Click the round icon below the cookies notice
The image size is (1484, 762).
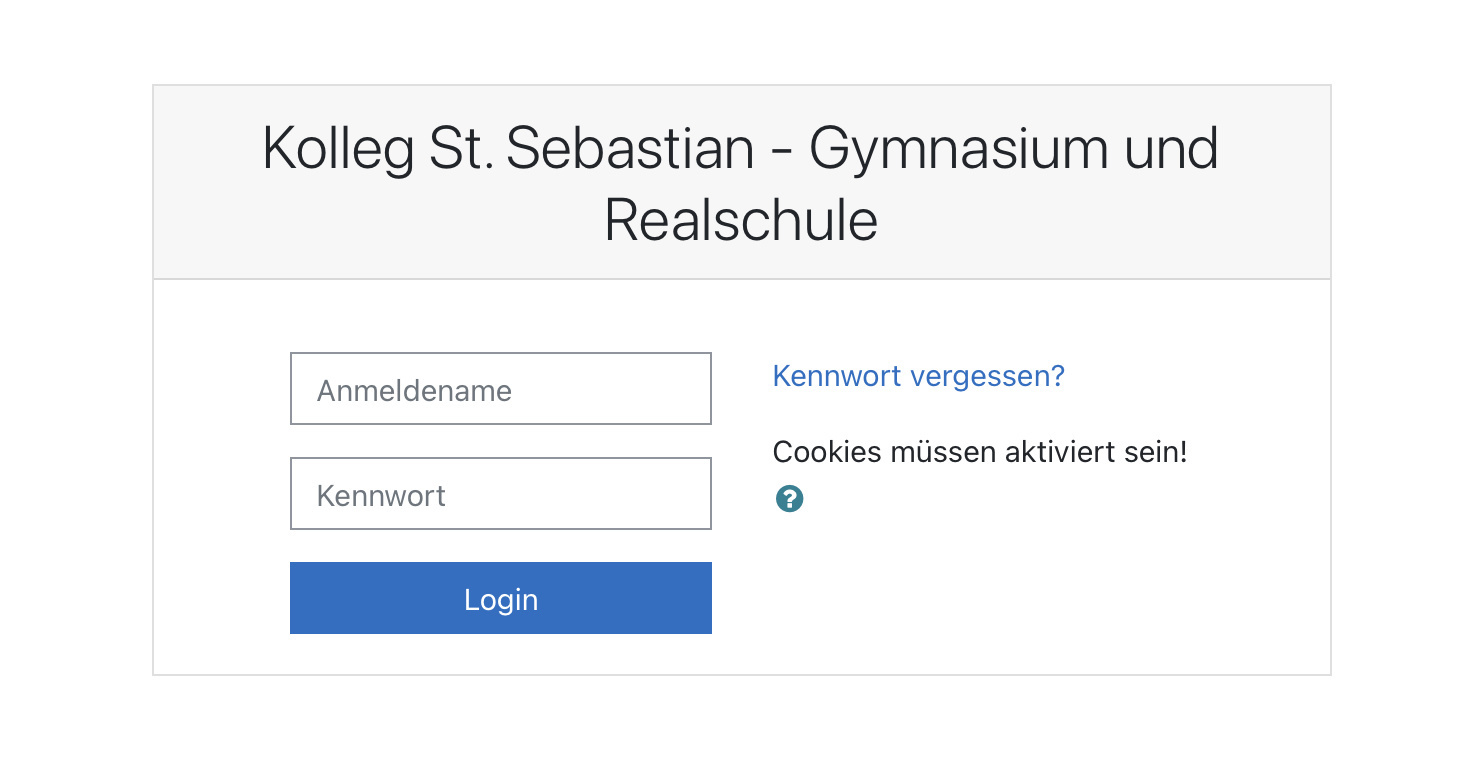coord(789,499)
